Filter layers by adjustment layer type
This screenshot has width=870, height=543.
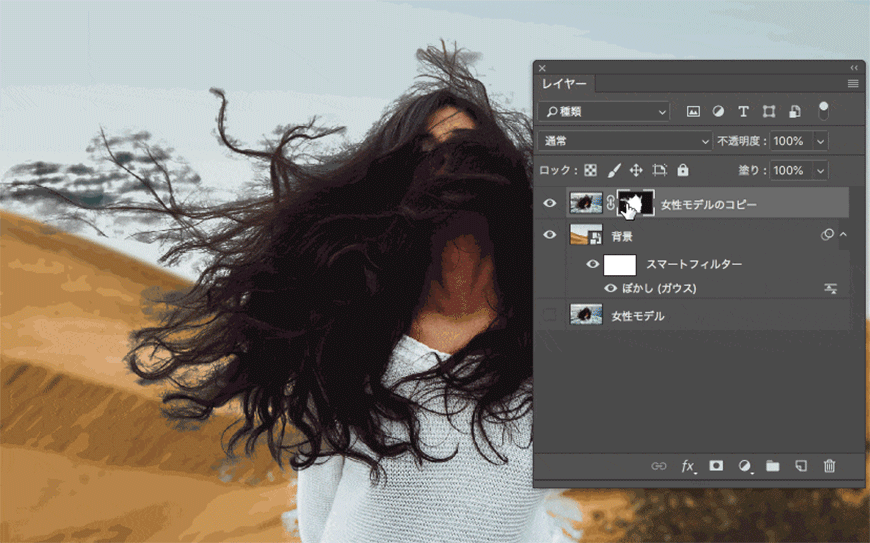pos(718,112)
